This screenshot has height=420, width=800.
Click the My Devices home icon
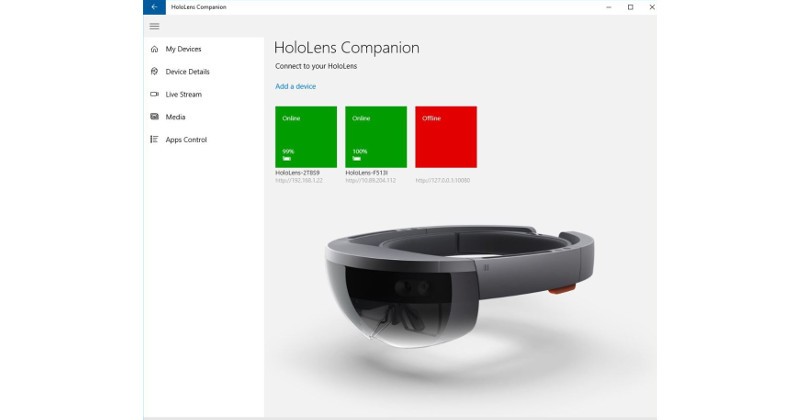coord(155,49)
